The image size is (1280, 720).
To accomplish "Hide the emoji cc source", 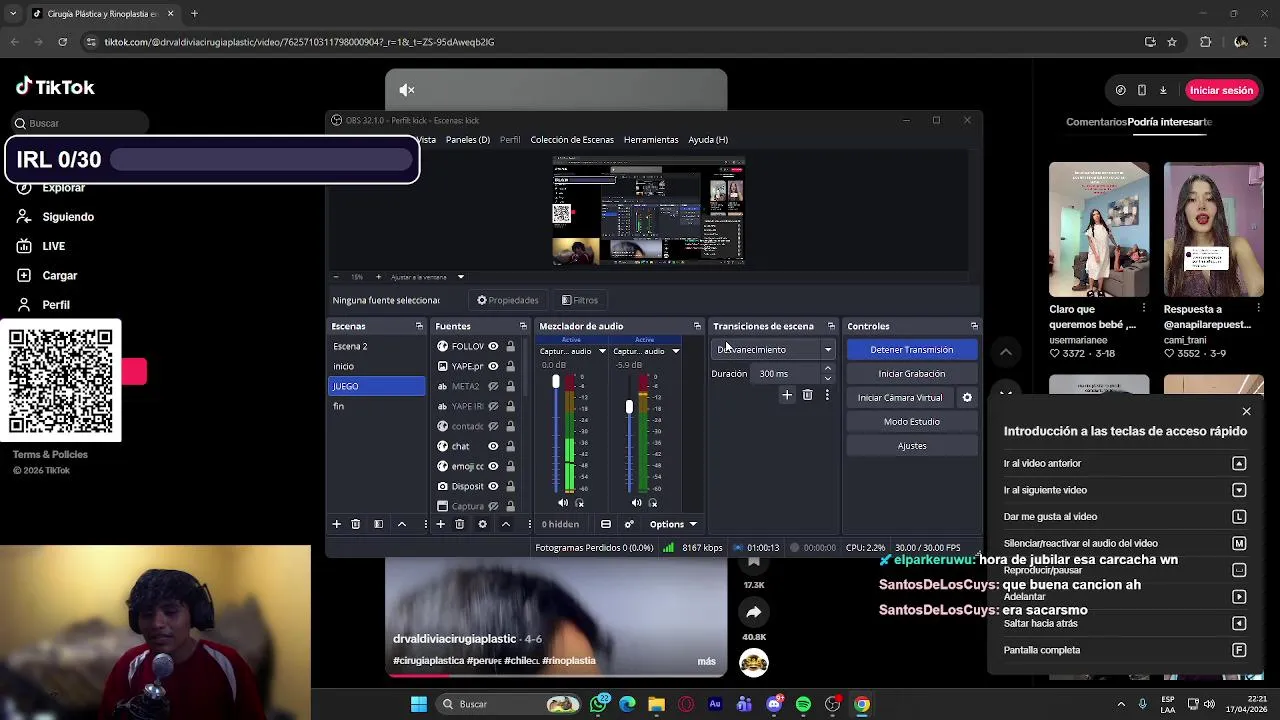I will 493,466.
